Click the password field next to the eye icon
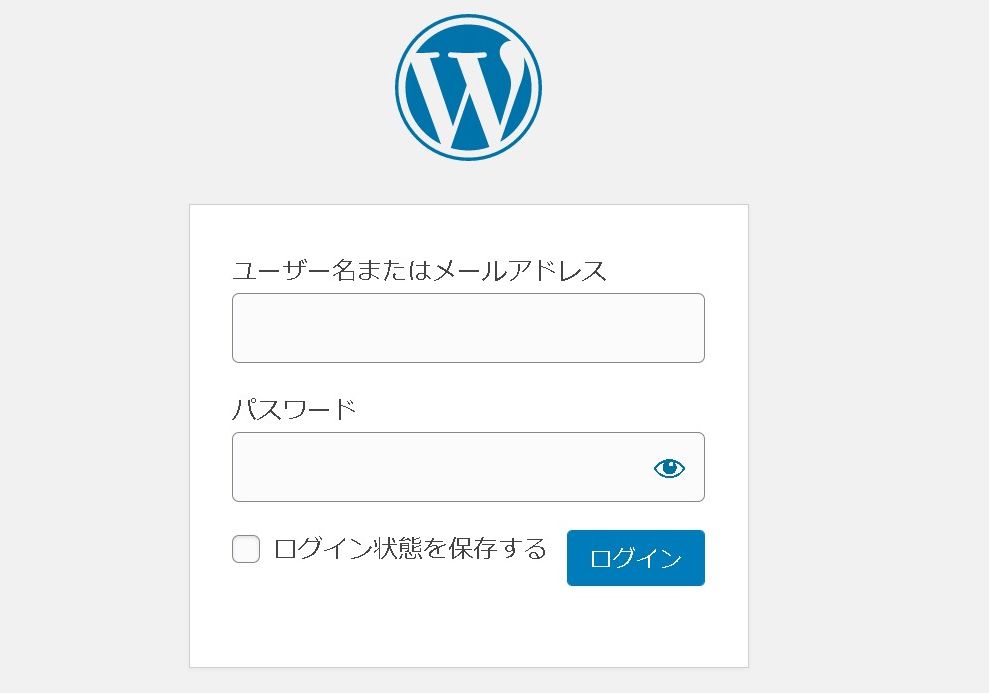989x693 pixels. pos(440,466)
